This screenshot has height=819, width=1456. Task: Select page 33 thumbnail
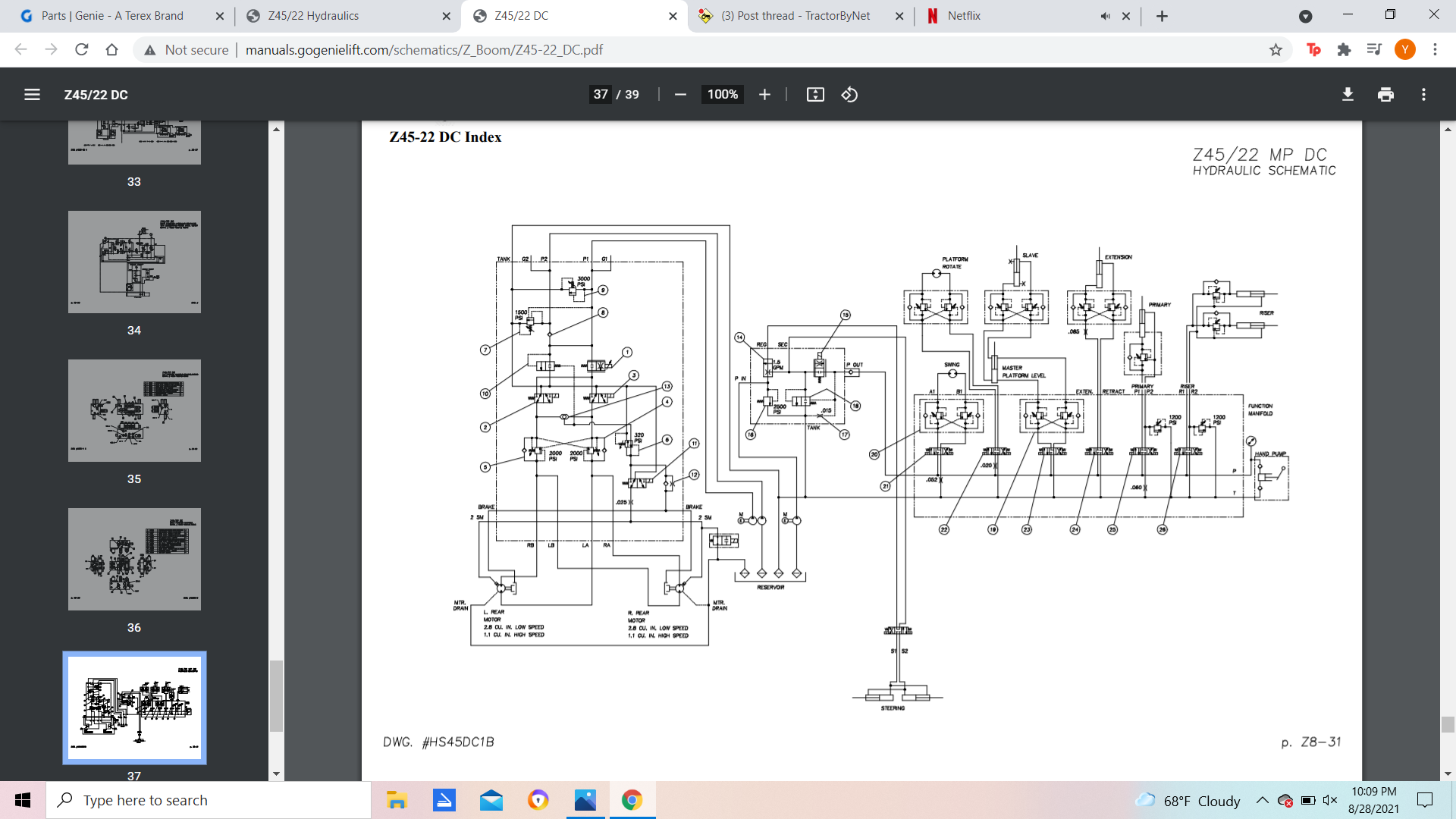(x=134, y=143)
